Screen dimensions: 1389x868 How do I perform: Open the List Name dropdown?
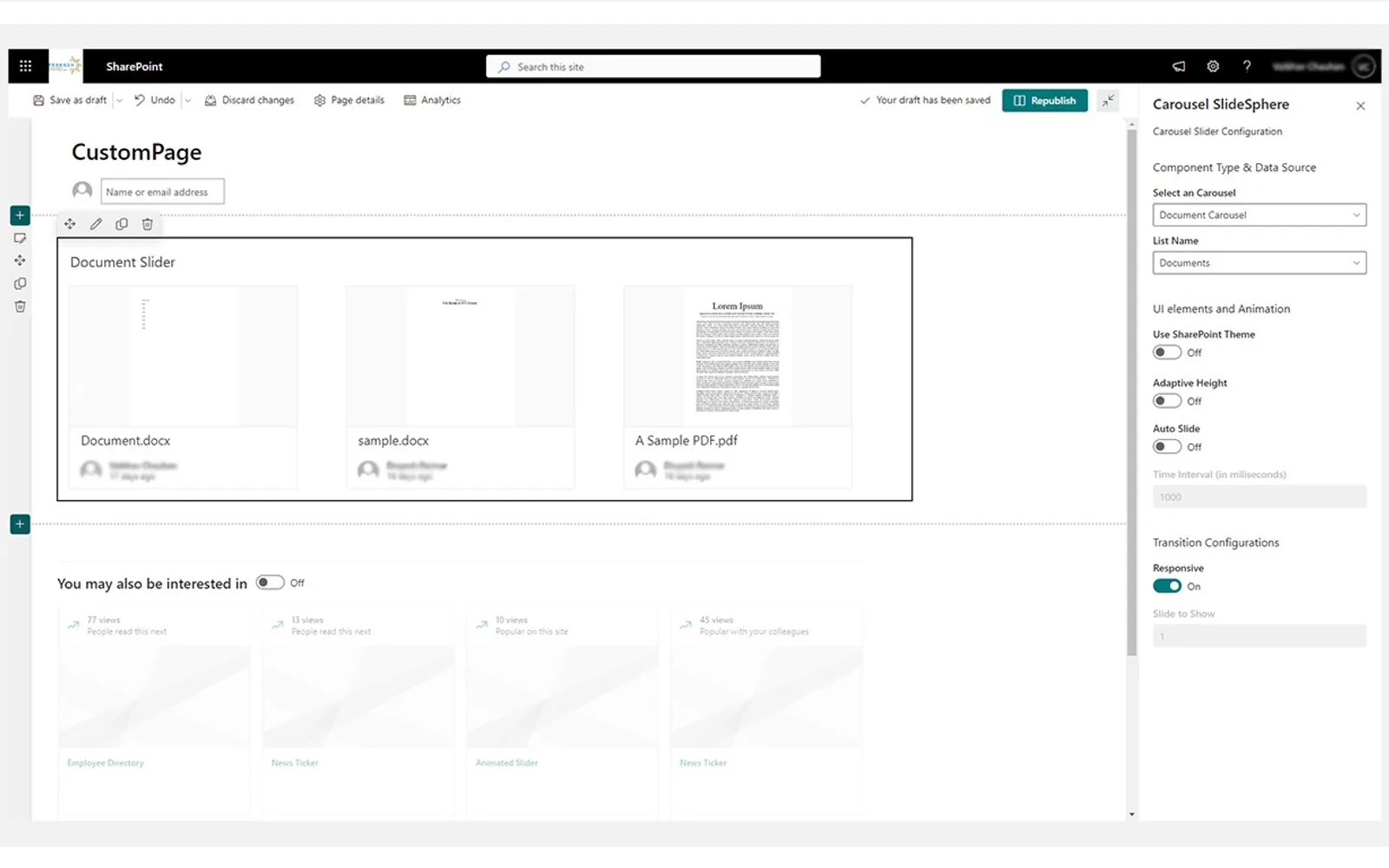click(x=1259, y=263)
